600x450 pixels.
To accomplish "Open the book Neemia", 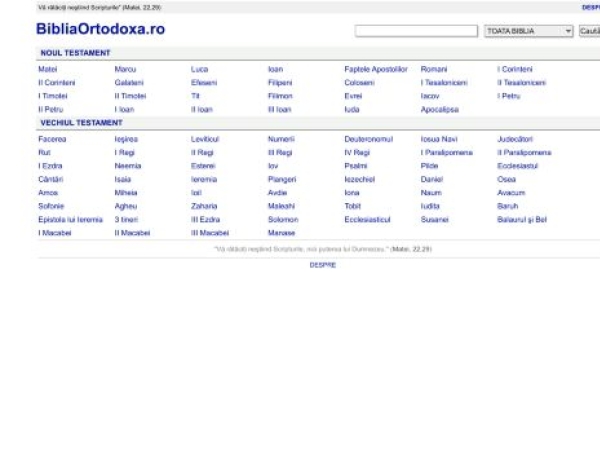I will tap(128, 166).
